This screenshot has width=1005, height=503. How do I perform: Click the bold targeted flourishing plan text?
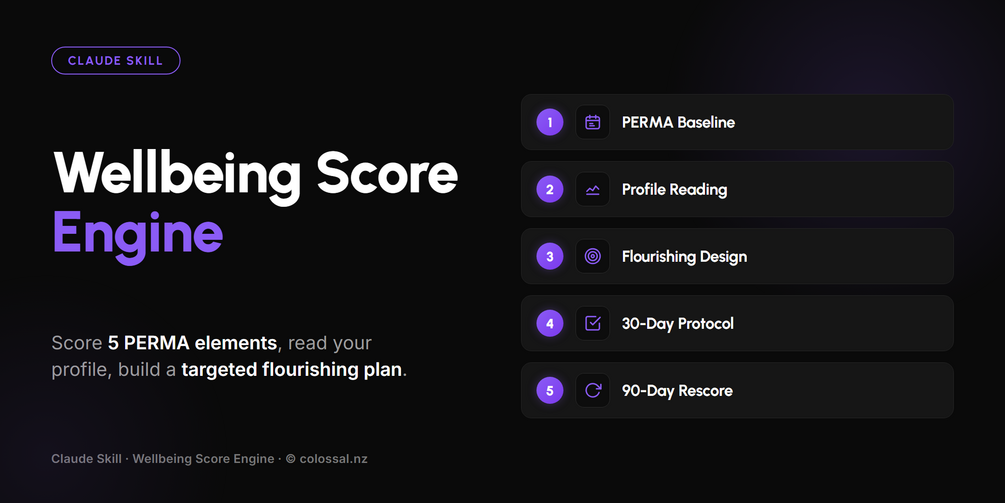[x=292, y=370]
